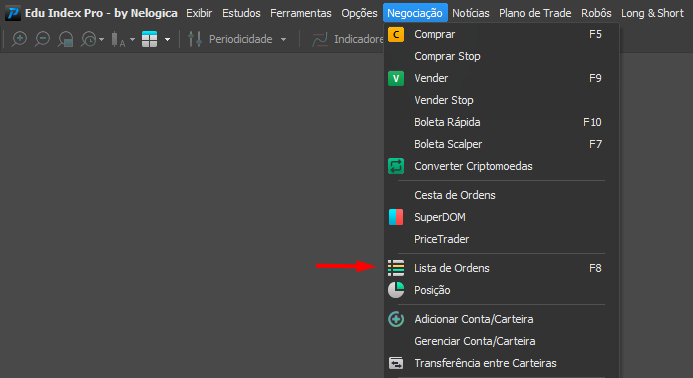Image resolution: width=693 pixels, height=378 pixels.
Task: Click the F10 shortcut label
Action: [x=592, y=122]
